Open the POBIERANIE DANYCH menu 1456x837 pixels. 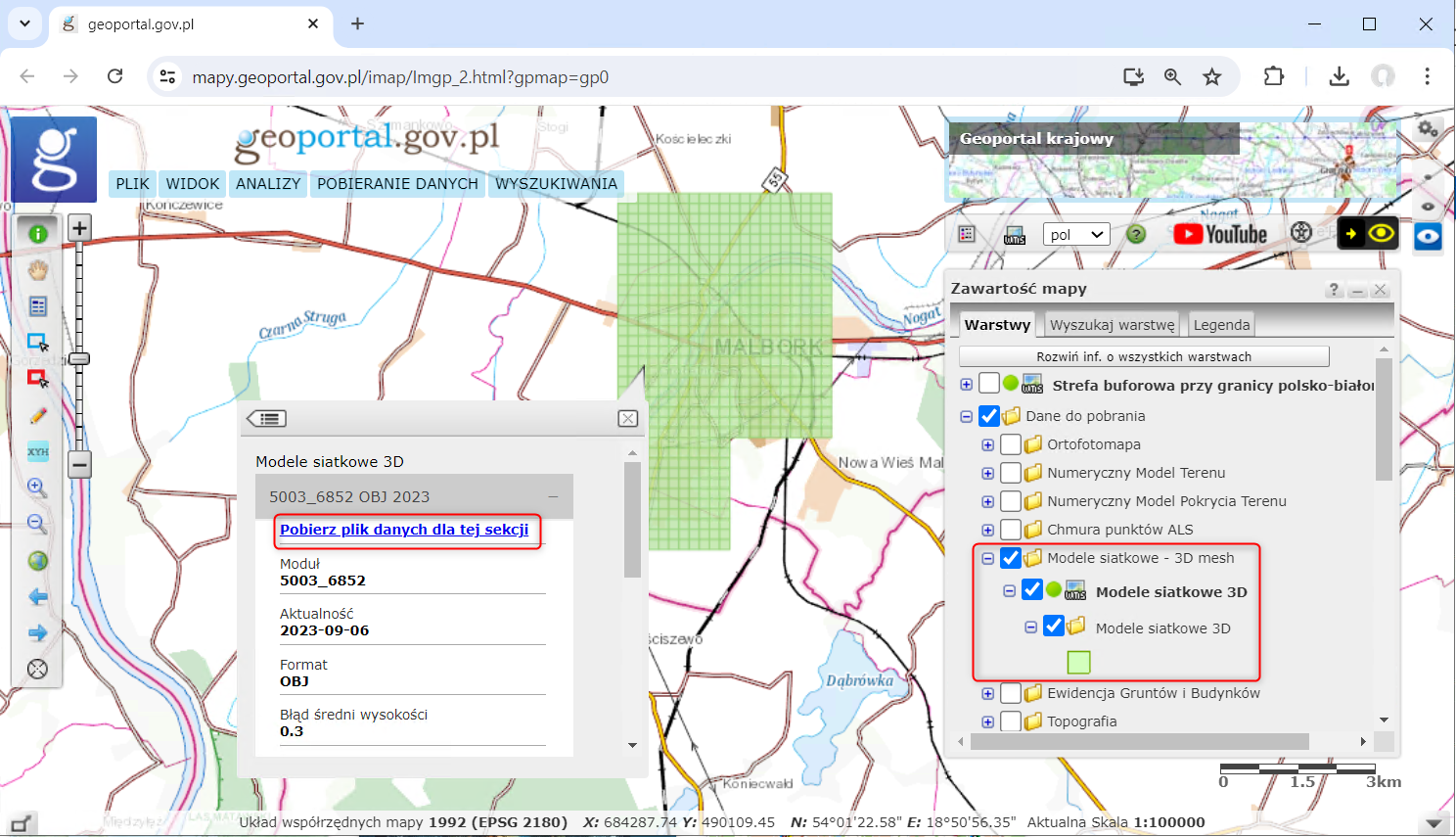tap(397, 184)
